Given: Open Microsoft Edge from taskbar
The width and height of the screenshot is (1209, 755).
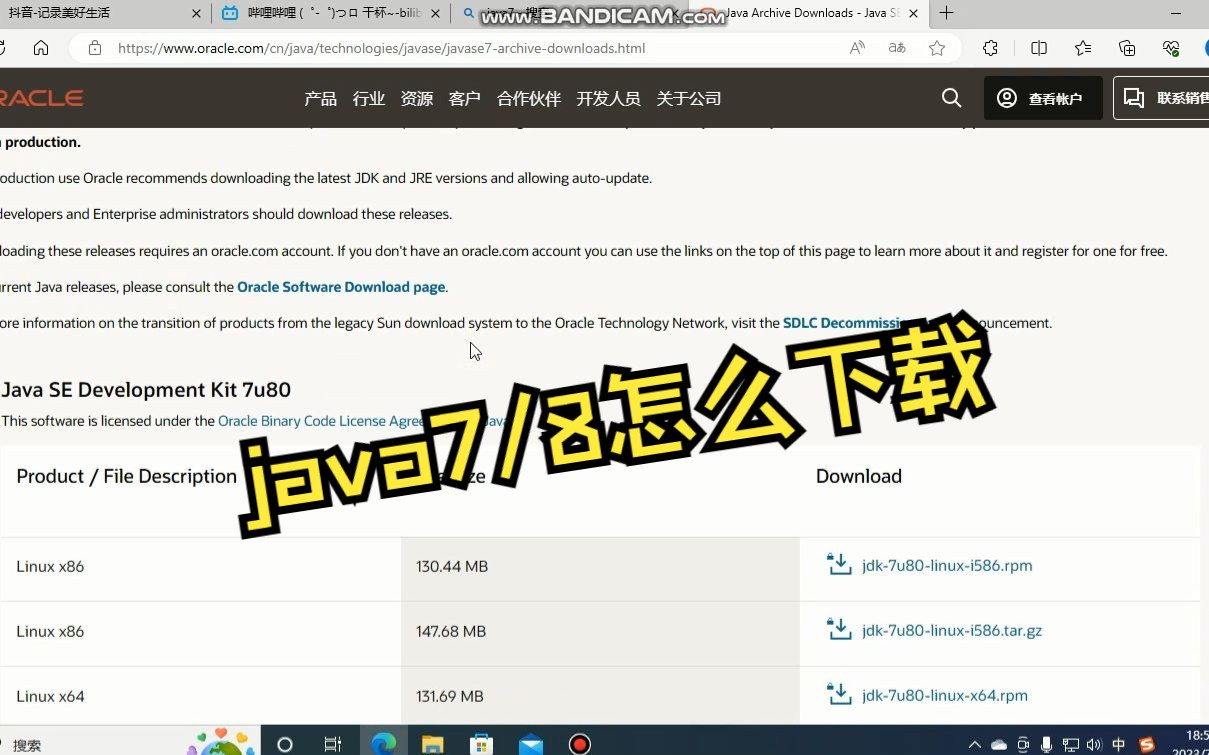Looking at the screenshot, I should (383, 744).
